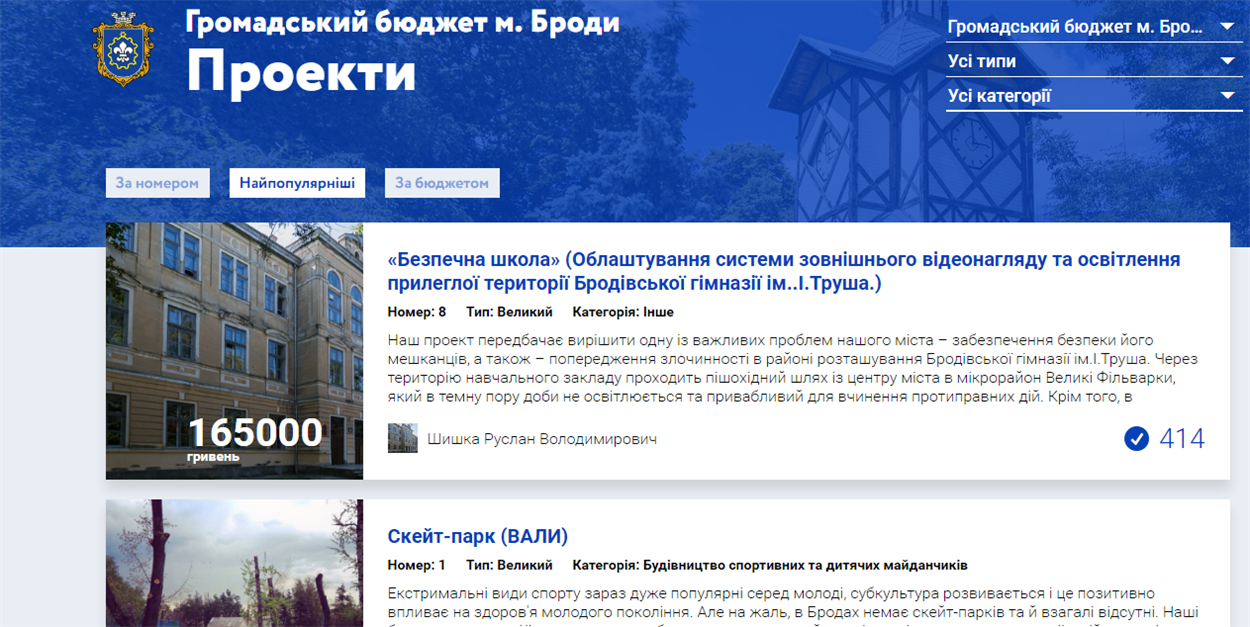Click the Громадський бюджет м. Броди header title
Image resolution: width=1250 pixels, height=627 pixels.
click(402, 22)
